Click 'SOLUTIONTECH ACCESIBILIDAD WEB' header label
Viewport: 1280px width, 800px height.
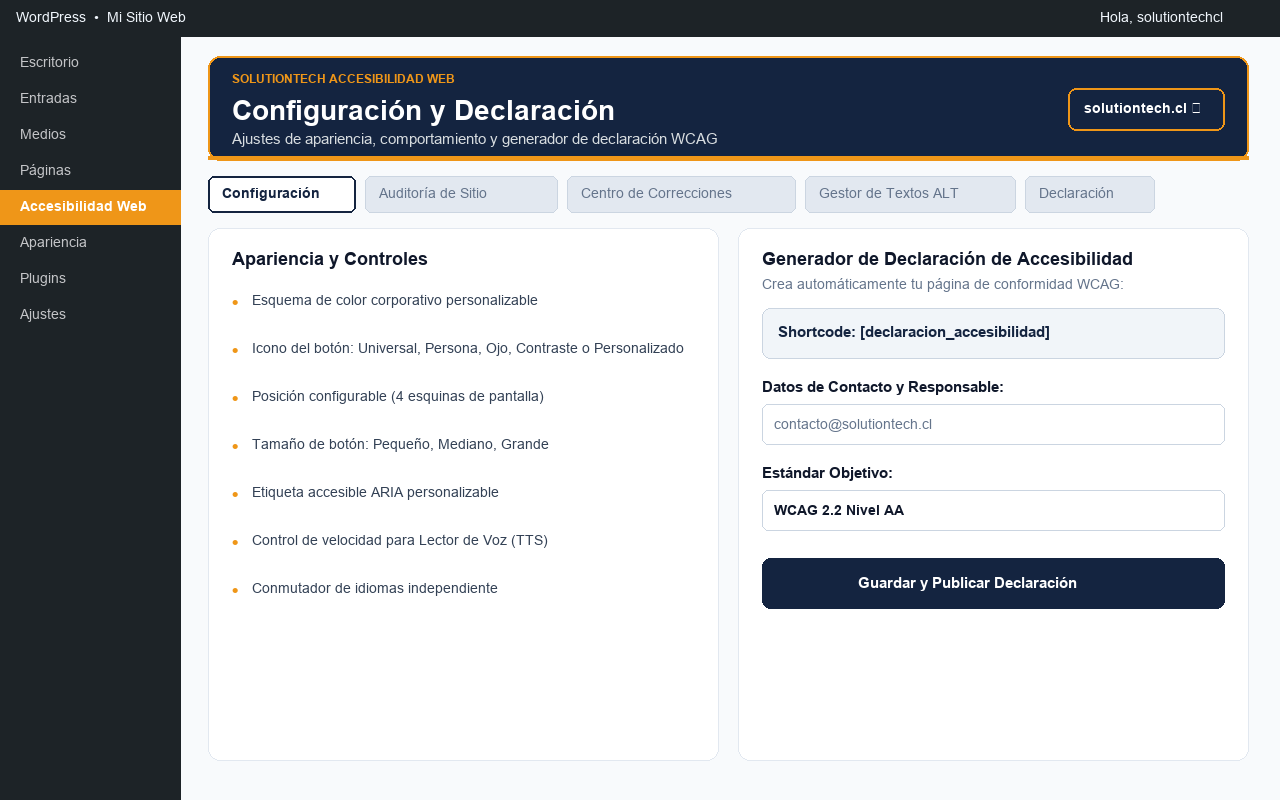coord(343,79)
